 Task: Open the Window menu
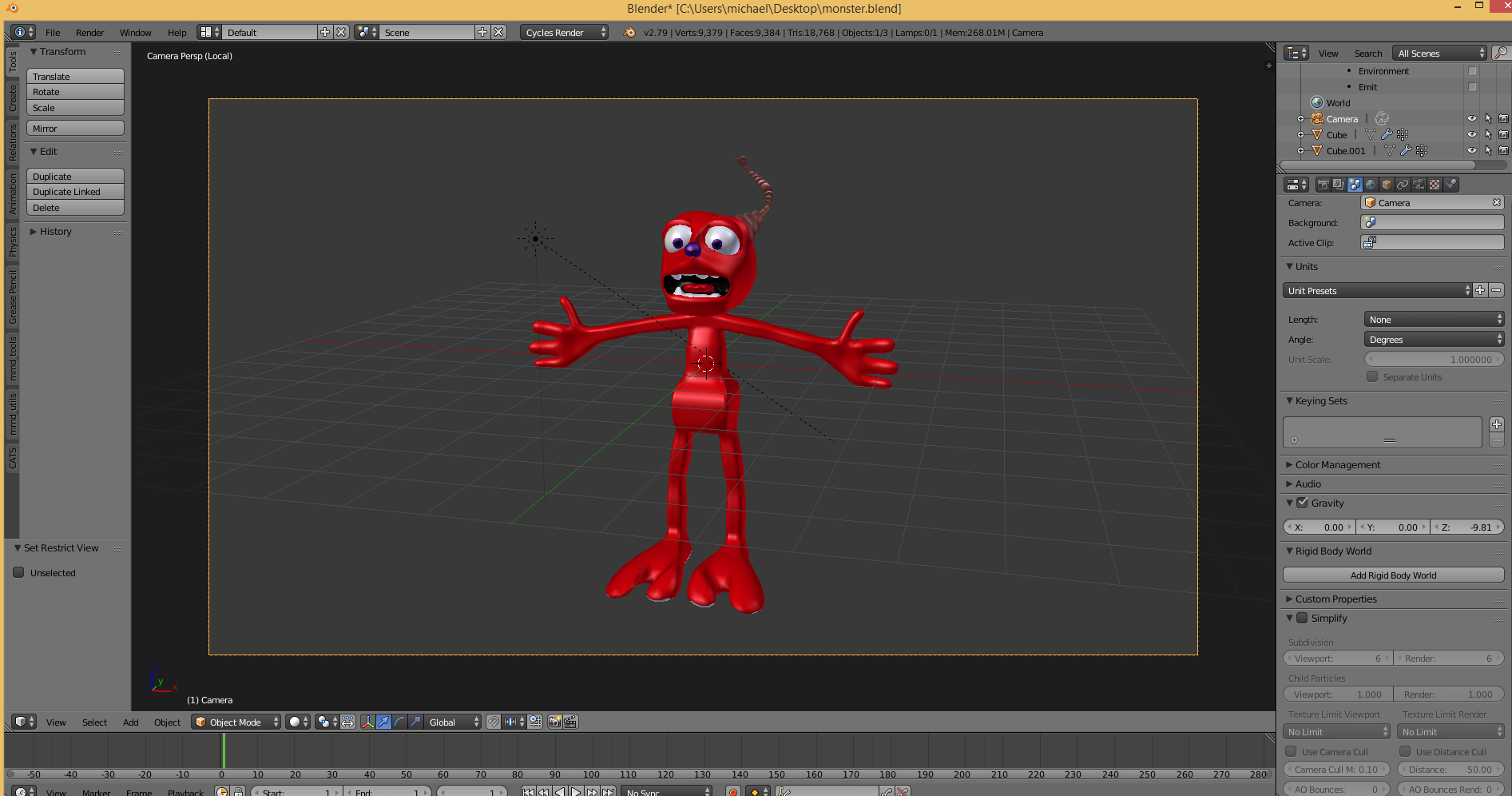coord(135,32)
